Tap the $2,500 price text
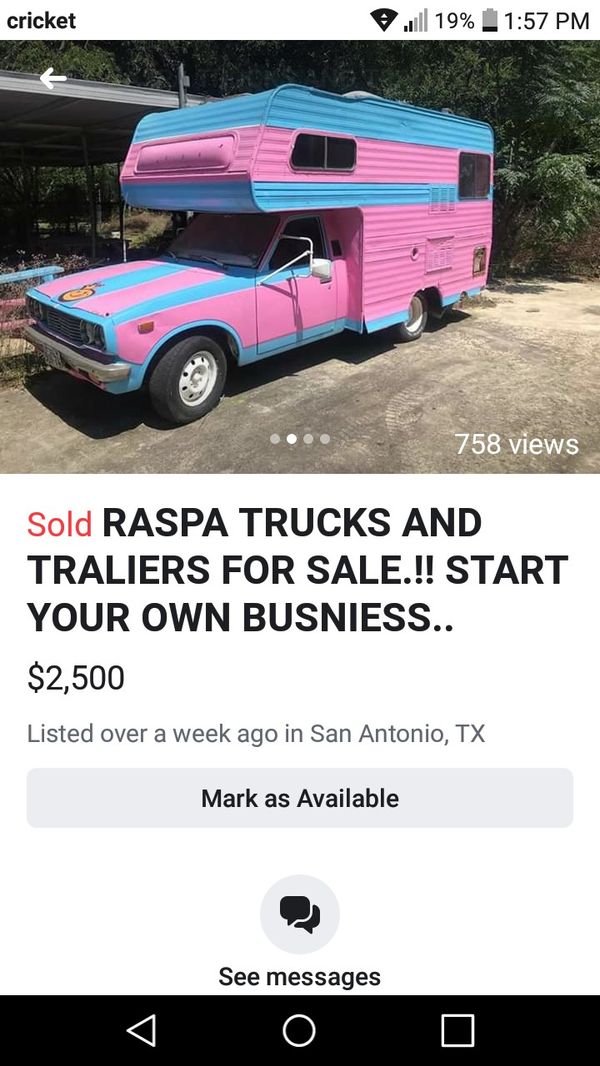The height and width of the screenshot is (1066, 600). (x=74, y=678)
